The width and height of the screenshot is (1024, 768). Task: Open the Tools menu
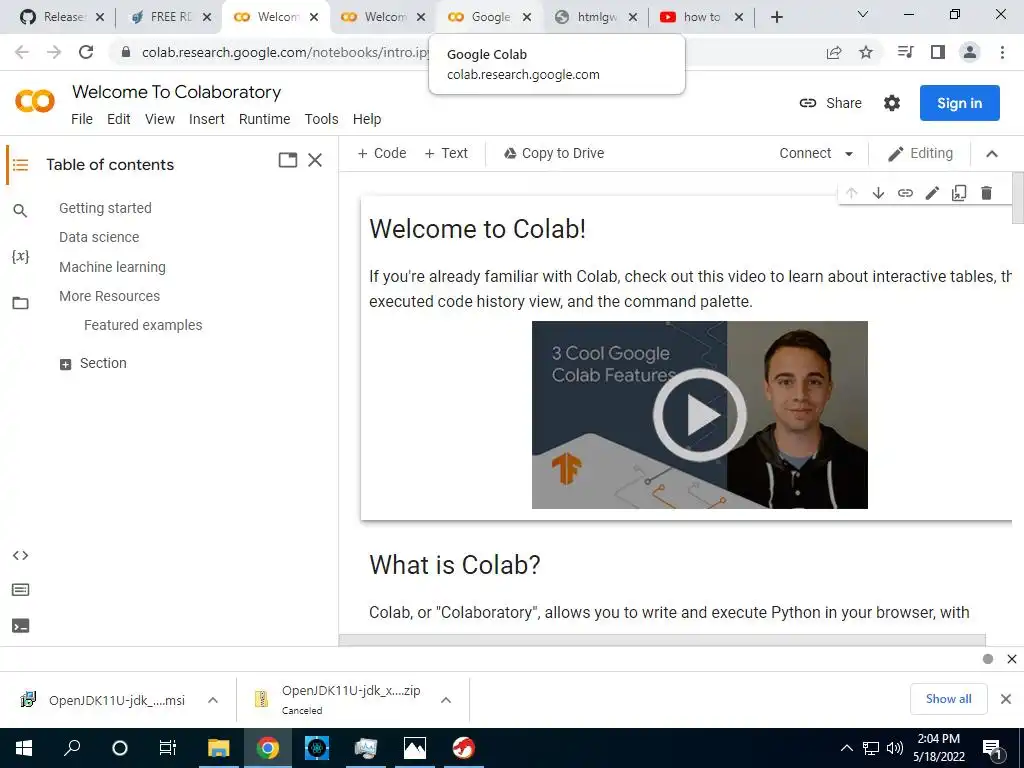[x=321, y=119]
